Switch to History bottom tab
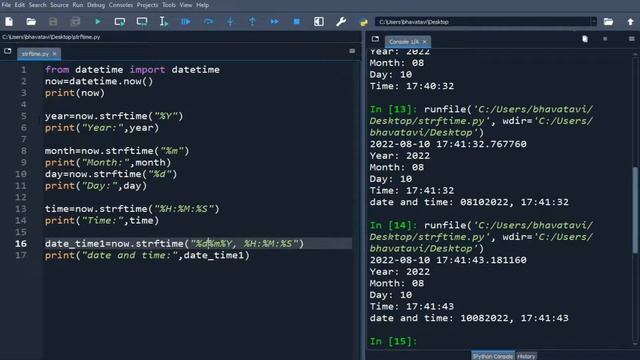Viewport: 640px width, 360px height. pos(526,356)
